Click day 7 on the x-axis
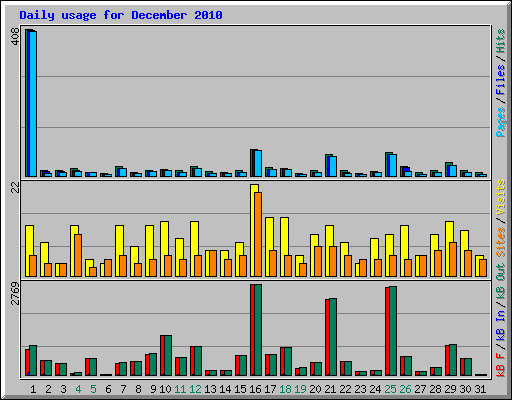This screenshot has height=400, width=512. 123,389
